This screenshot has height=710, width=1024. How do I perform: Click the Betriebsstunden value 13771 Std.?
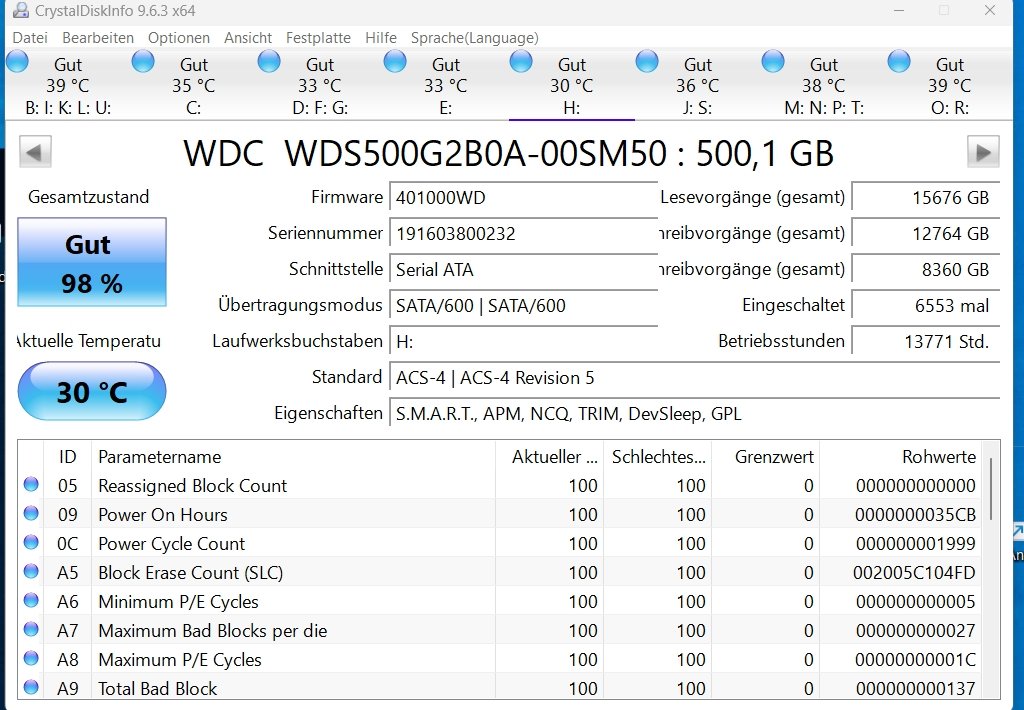pos(925,341)
